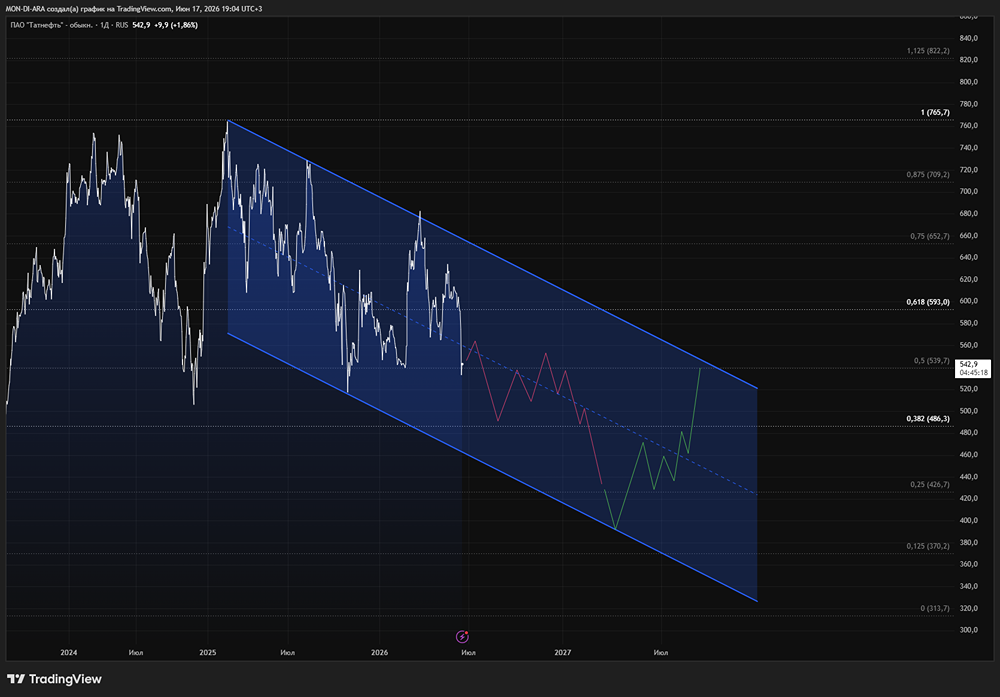Click the Июл label between 2024 and 2025

[136, 652]
